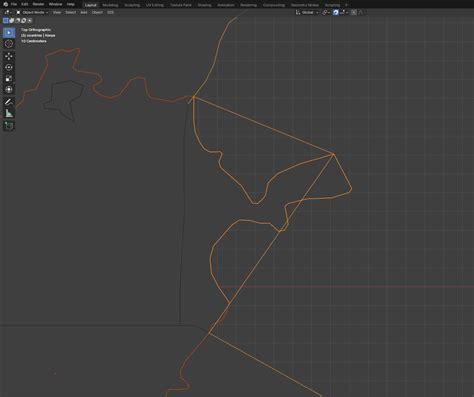This screenshot has width=474, height=397.
Task: Open the Help menu
Action: click(x=71, y=4)
